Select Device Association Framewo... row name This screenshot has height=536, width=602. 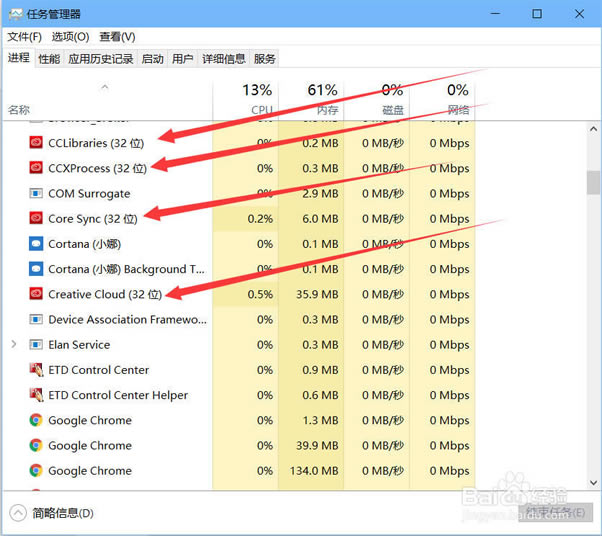tap(127, 319)
